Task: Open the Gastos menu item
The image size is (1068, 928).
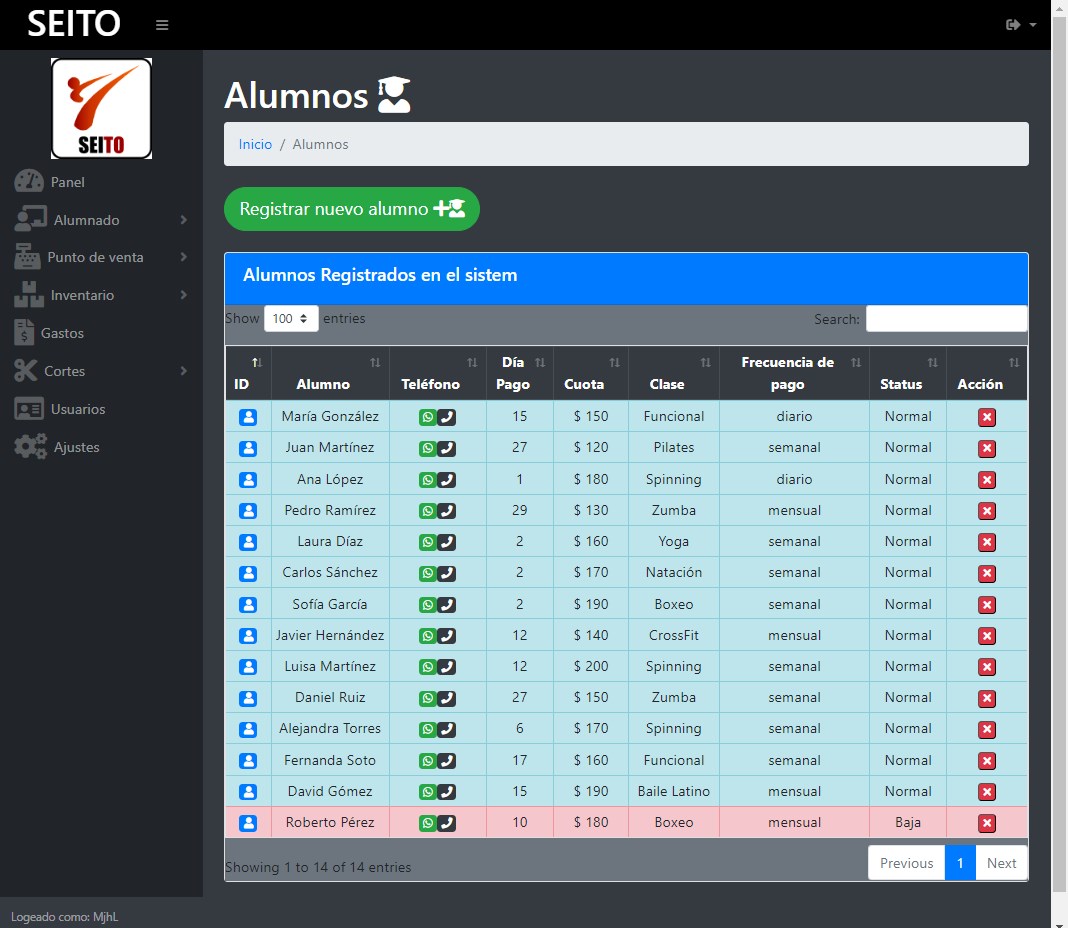Action: (x=62, y=333)
